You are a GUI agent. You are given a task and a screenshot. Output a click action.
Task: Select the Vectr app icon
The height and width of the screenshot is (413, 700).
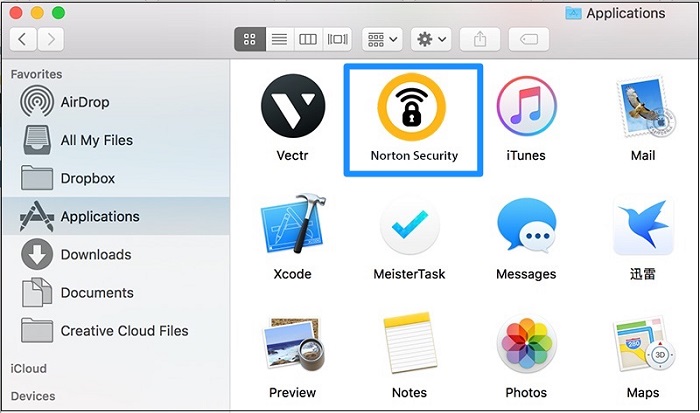coord(293,106)
